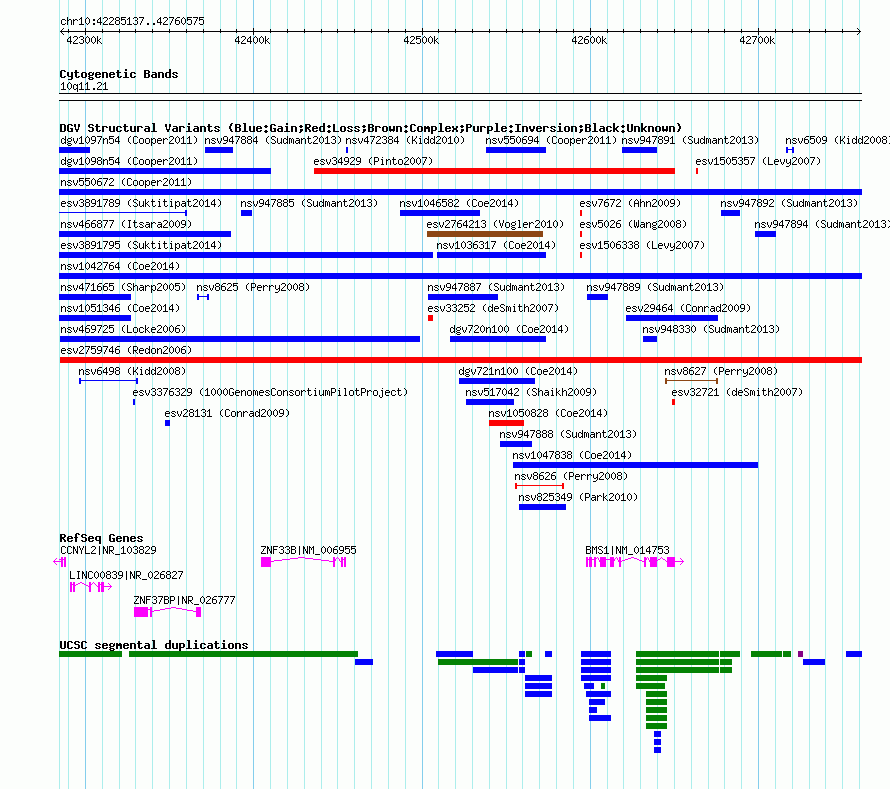Click dgv720n100 (Coe2014) label
This screenshot has height=789, width=890.
[x=509, y=329]
